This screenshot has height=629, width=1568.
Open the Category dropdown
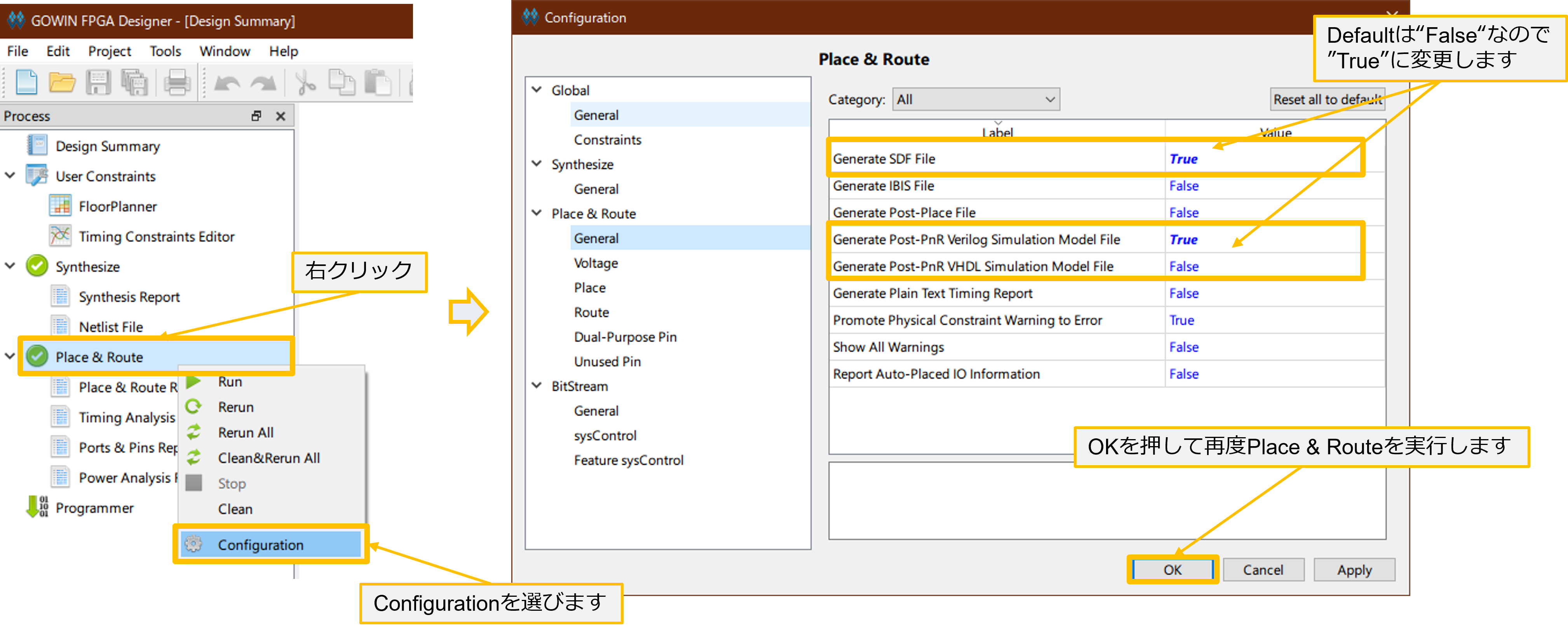[976, 99]
